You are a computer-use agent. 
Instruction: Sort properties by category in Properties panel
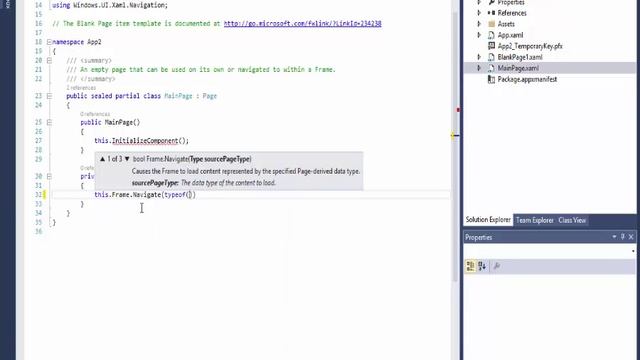[470, 266]
